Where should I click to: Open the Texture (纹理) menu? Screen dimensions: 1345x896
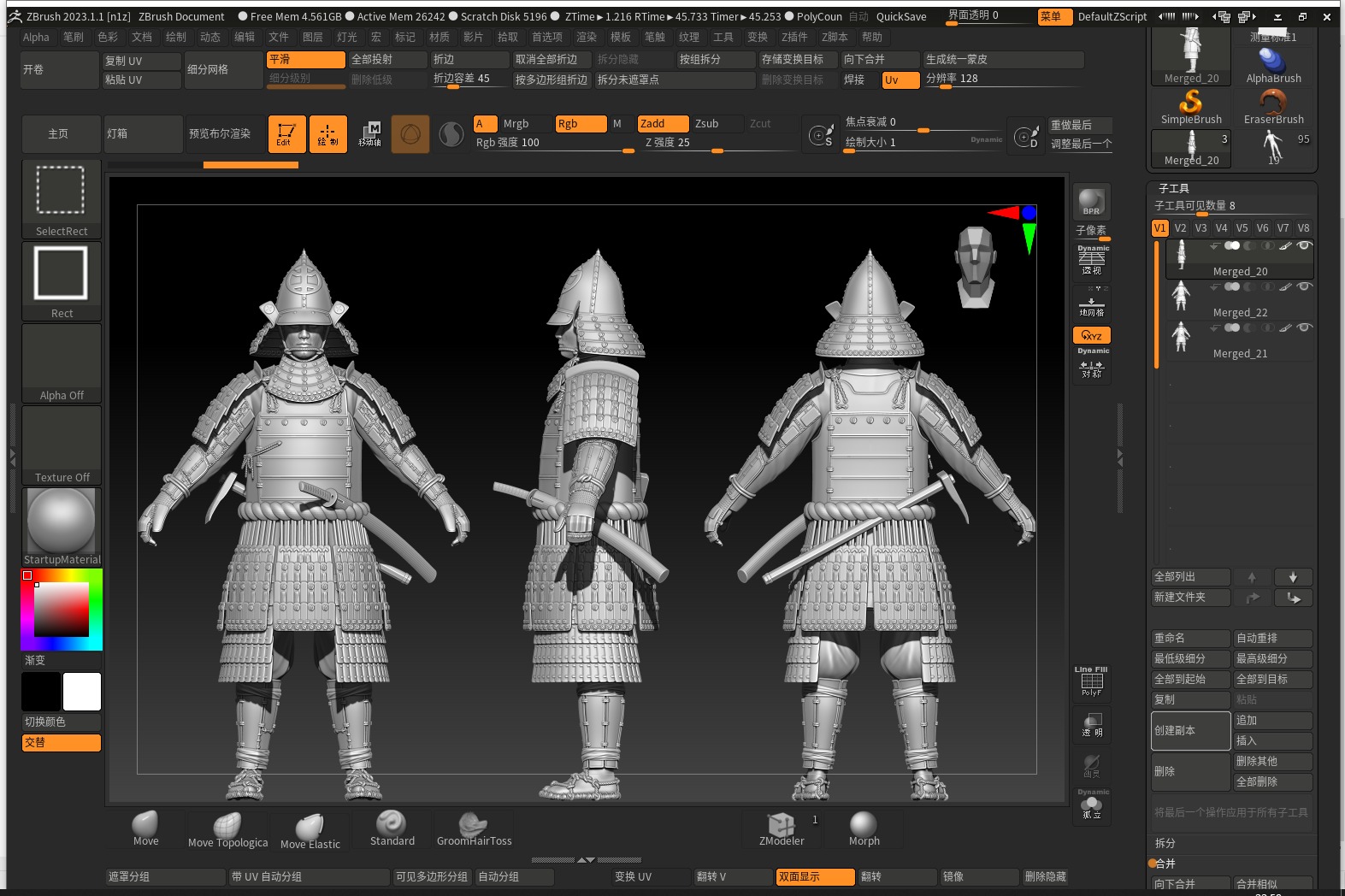pos(689,37)
